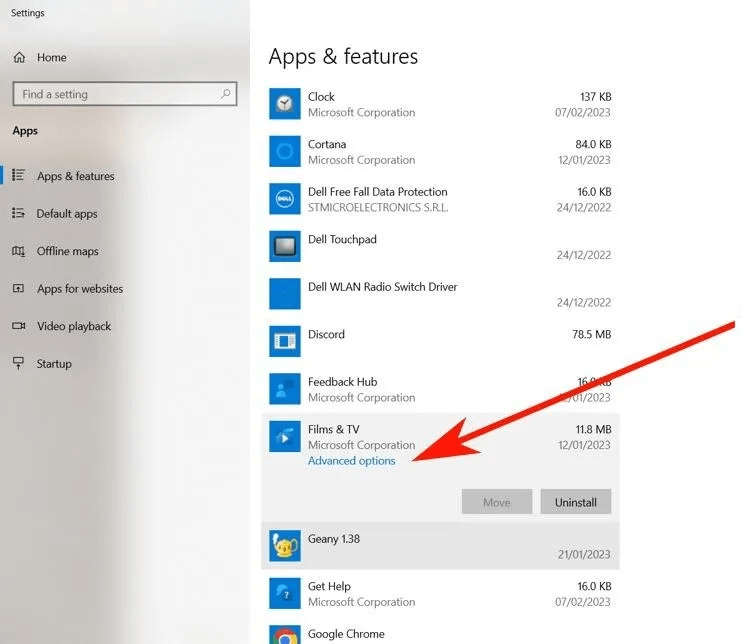The image size is (741, 644).
Task: Click the Feedback Hub app icon
Action: coord(284,389)
